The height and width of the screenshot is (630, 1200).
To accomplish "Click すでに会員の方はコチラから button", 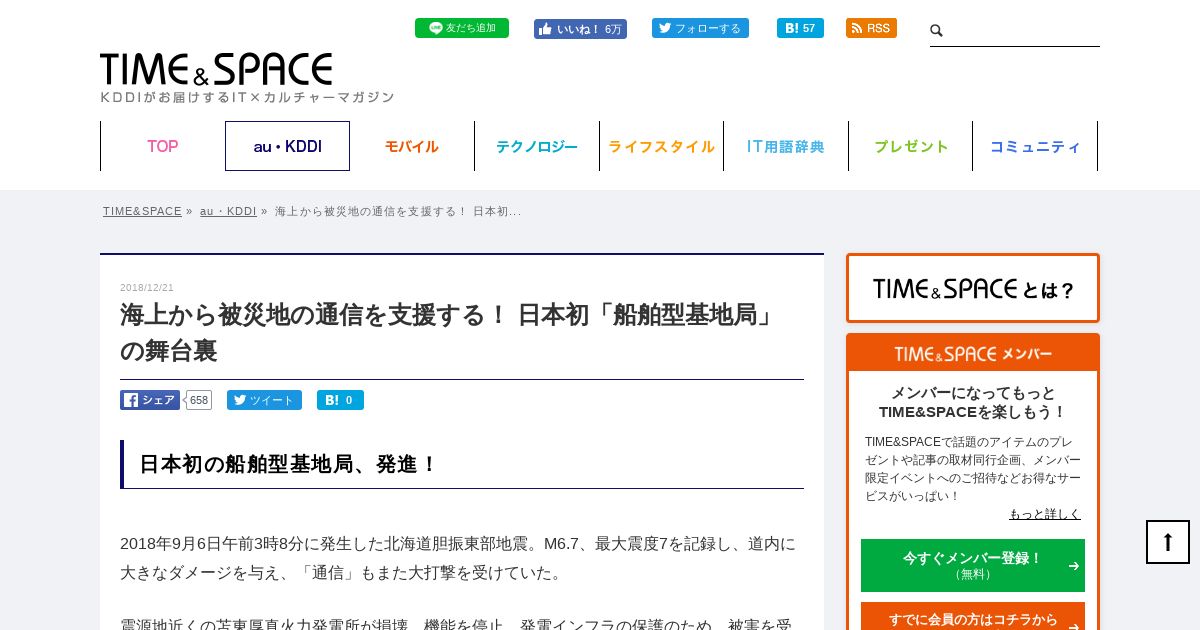I will (x=973, y=618).
